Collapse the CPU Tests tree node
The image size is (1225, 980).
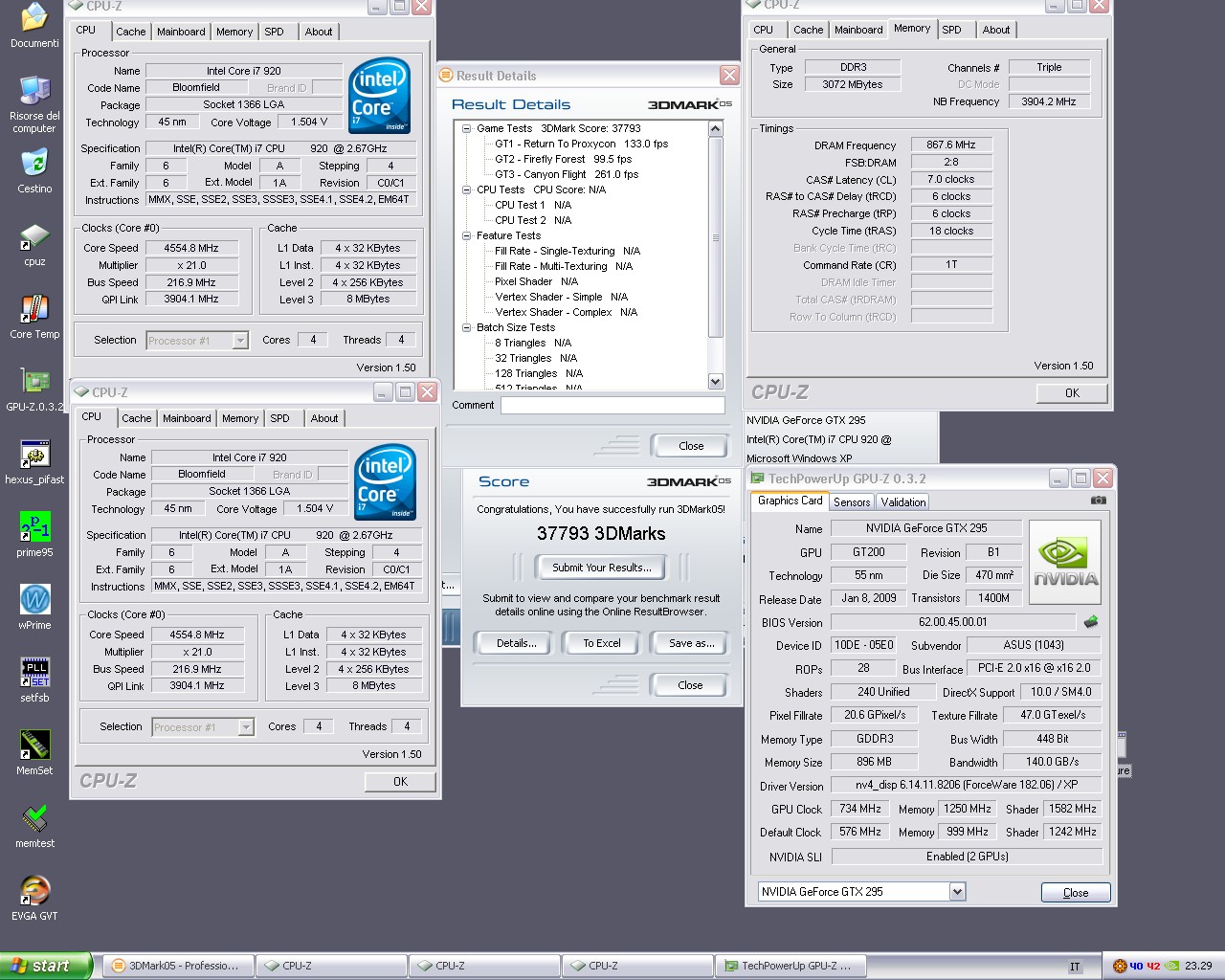466,189
